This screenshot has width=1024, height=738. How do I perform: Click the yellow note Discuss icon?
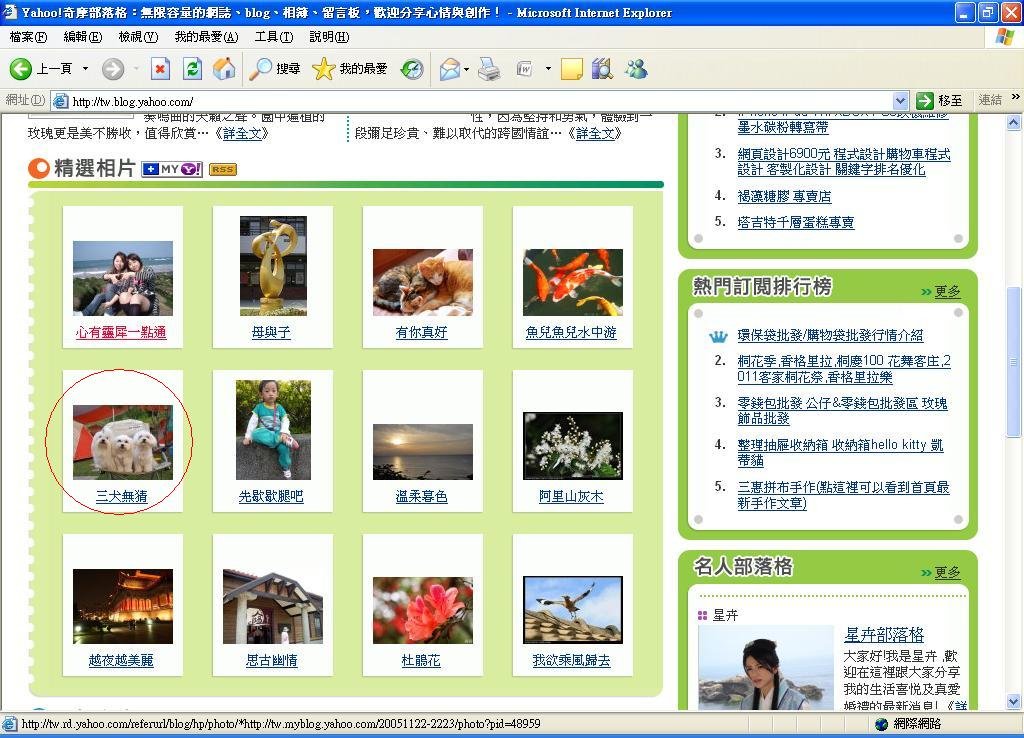571,69
